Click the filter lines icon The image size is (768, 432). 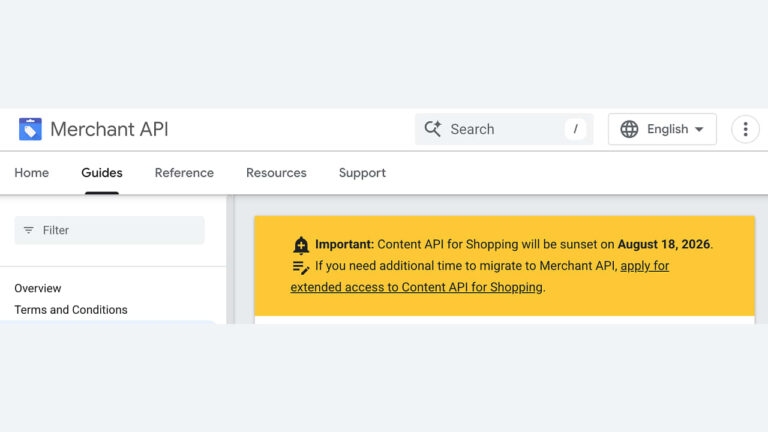click(x=29, y=230)
